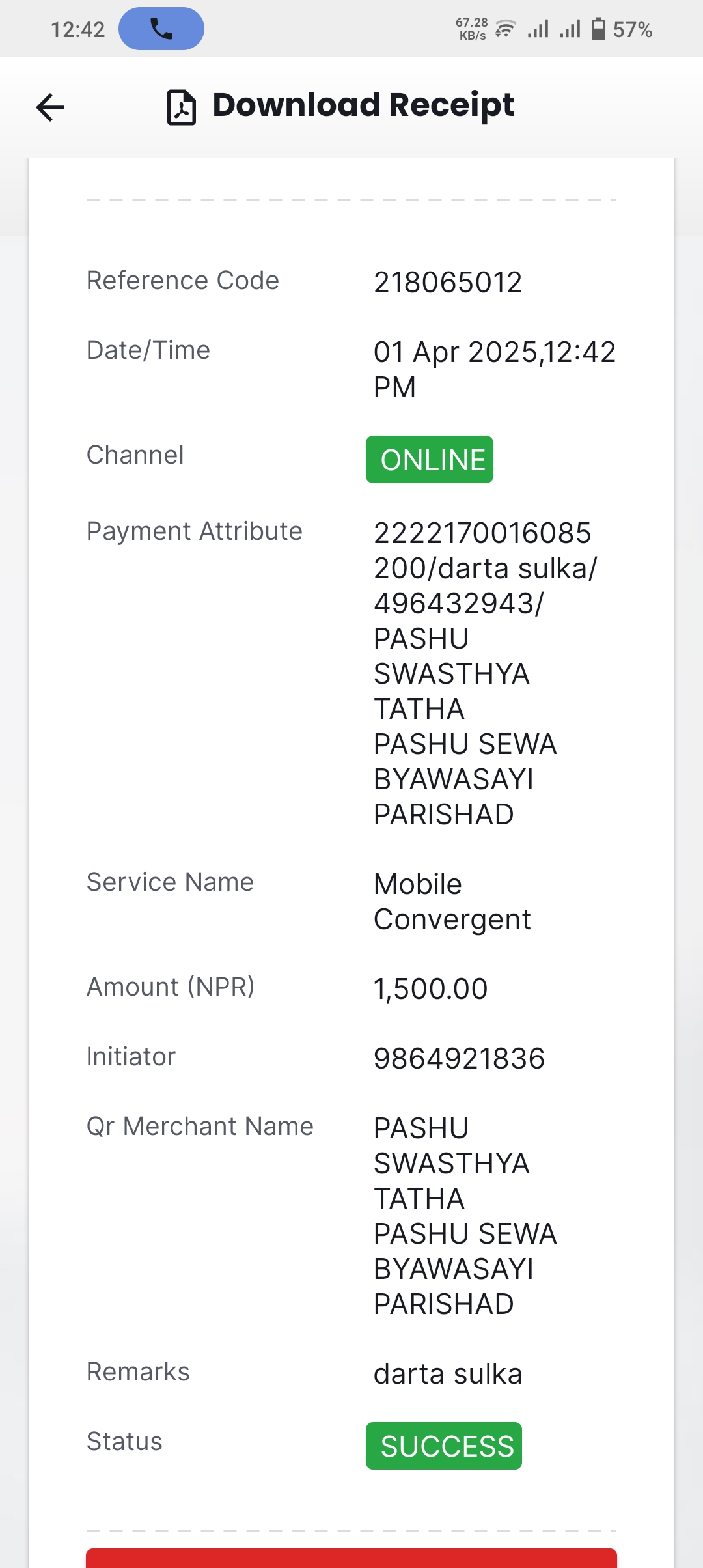Tap the Wi-Fi status icon
This screenshot has height=1568, width=703.
click(x=505, y=29)
